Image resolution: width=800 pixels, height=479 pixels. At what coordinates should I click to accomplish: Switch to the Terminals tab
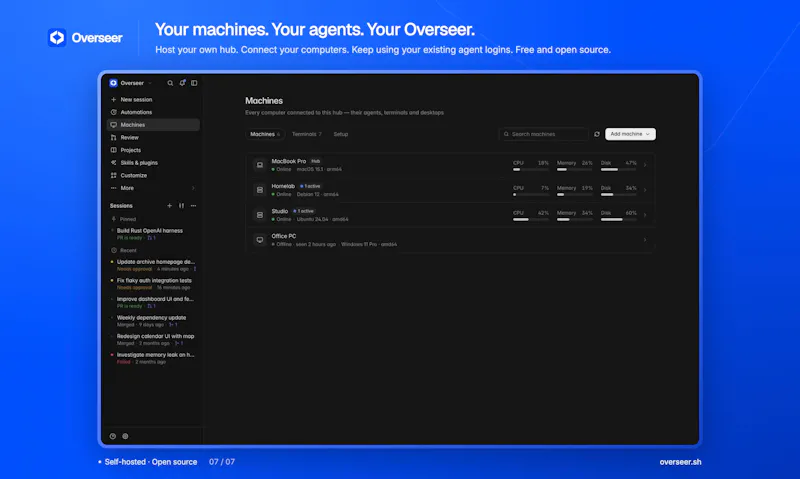pyautogui.click(x=307, y=134)
